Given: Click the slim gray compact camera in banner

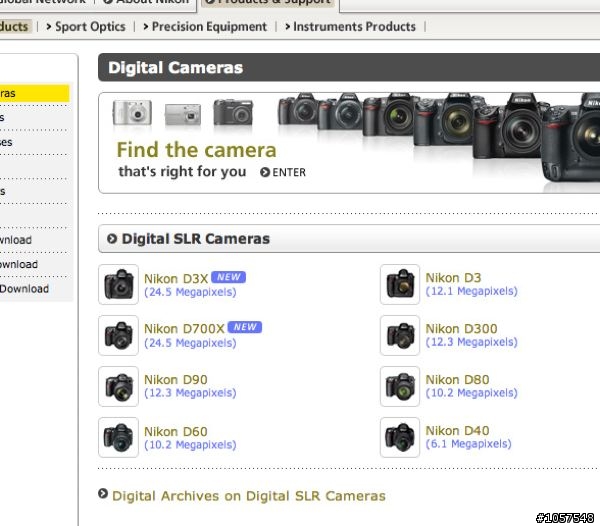Looking at the screenshot, I should 183,114.
